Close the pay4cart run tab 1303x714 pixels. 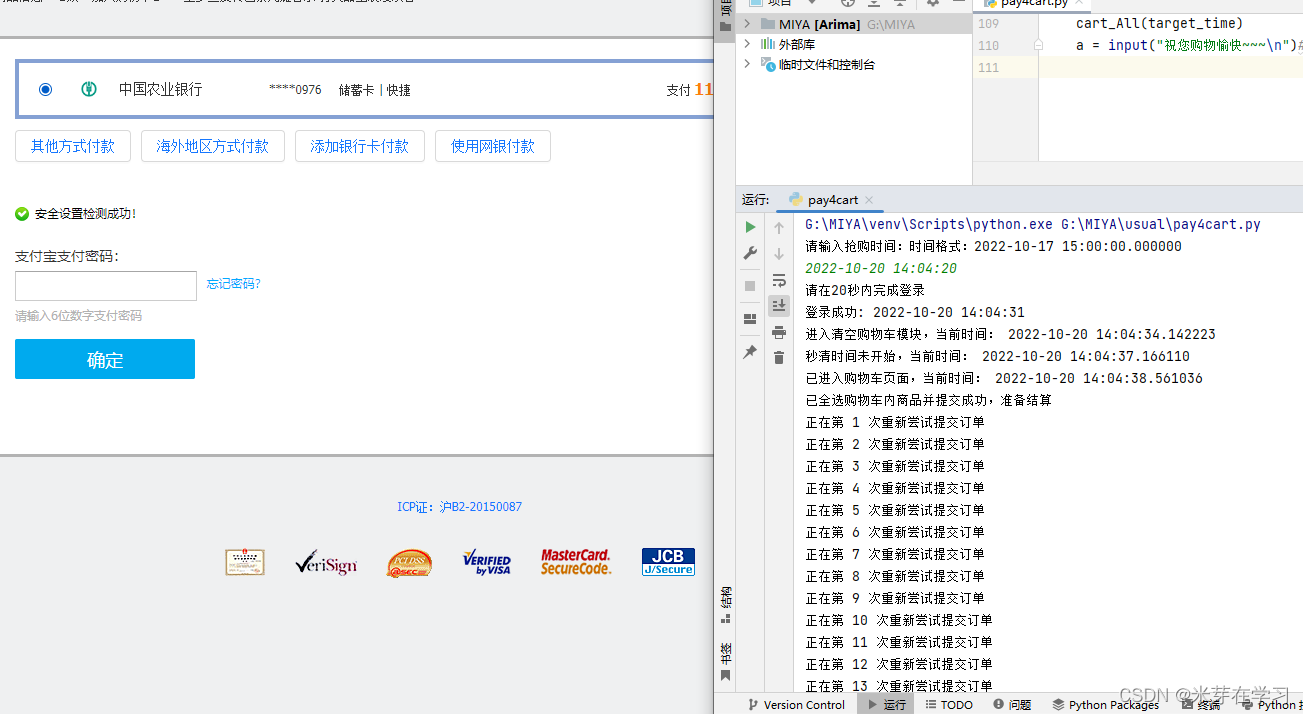tap(869, 200)
